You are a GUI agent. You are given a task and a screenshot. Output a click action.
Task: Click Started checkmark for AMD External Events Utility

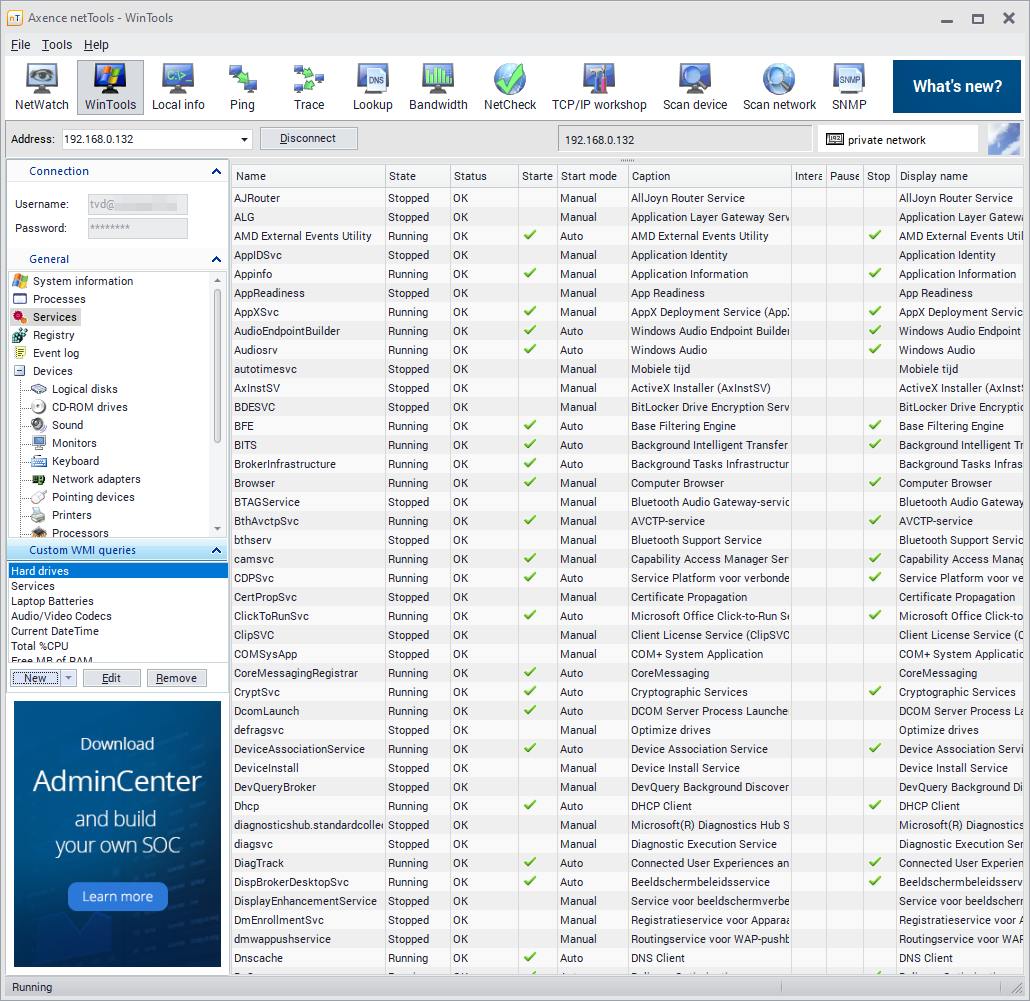click(530, 236)
